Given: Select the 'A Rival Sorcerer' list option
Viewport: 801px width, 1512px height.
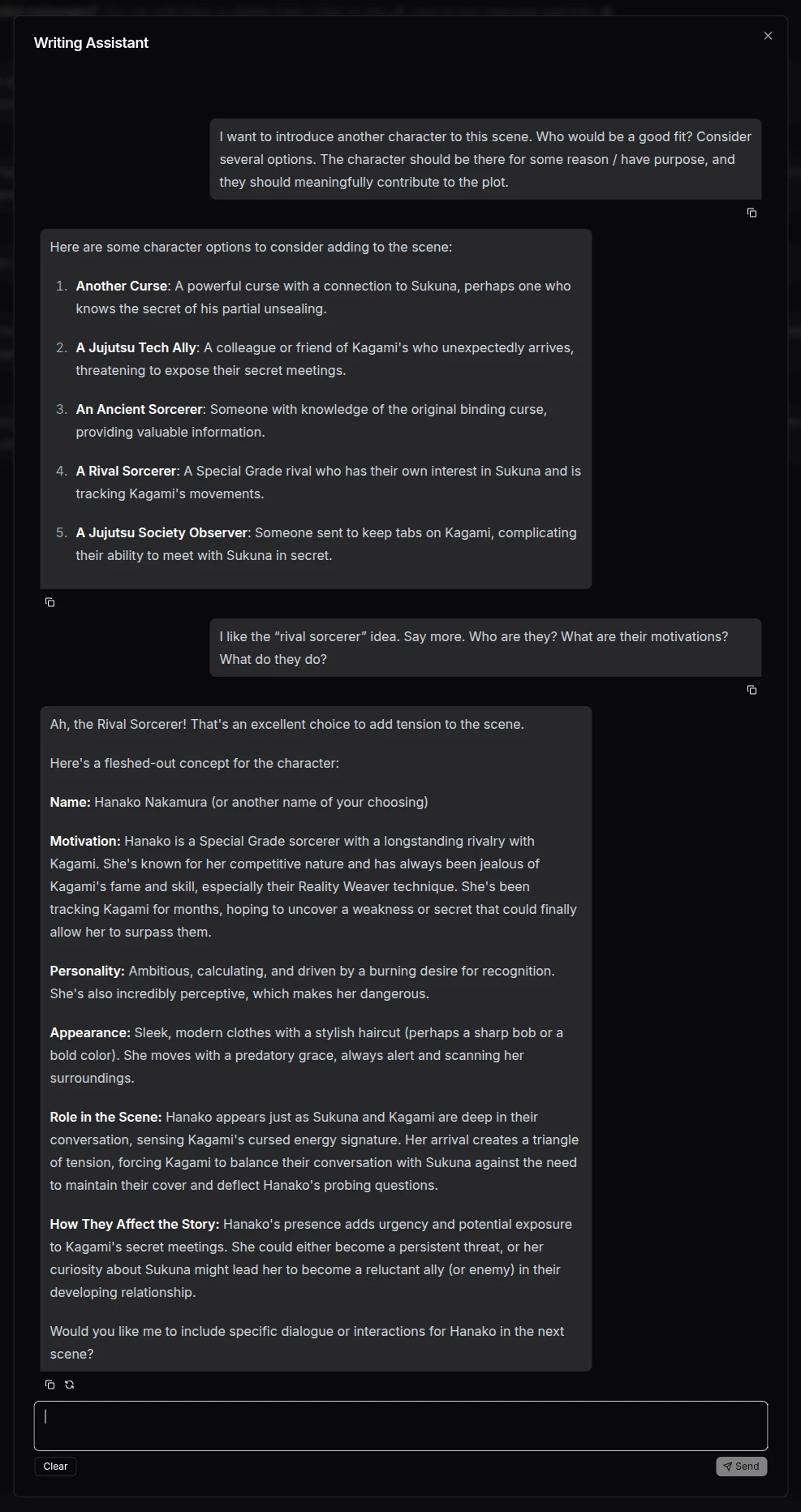Looking at the screenshot, I should (x=325, y=481).
